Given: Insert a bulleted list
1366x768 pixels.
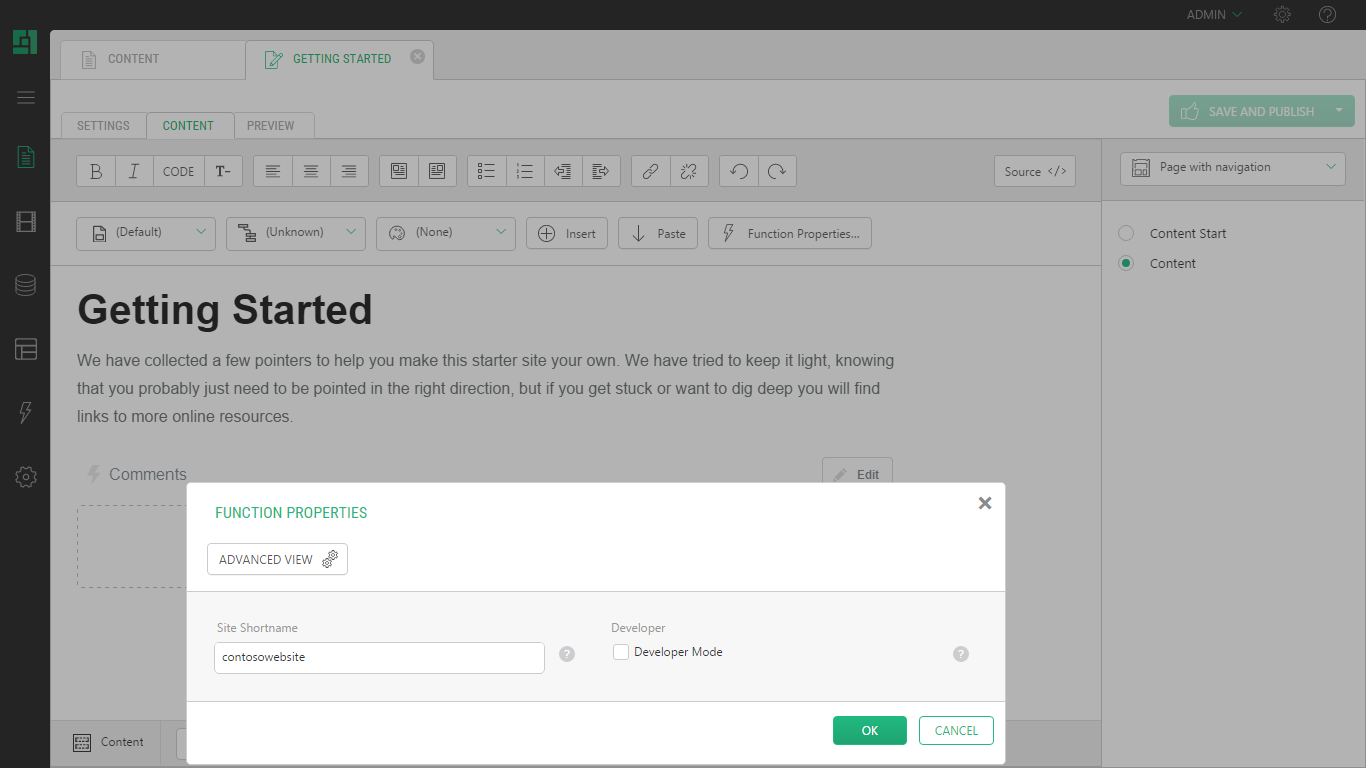Looking at the screenshot, I should pos(487,171).
